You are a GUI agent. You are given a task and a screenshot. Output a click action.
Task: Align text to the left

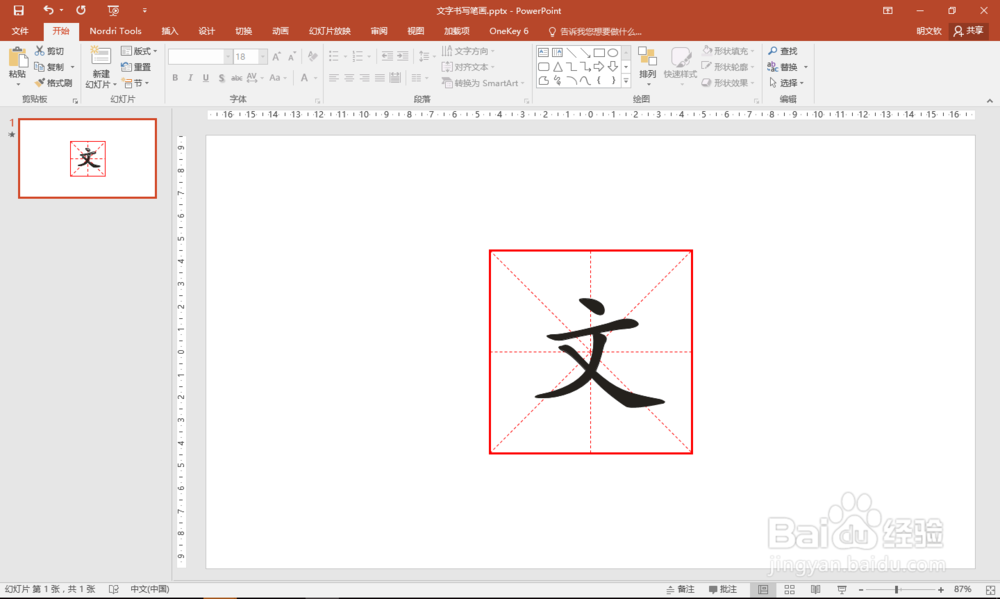(334, 78)
